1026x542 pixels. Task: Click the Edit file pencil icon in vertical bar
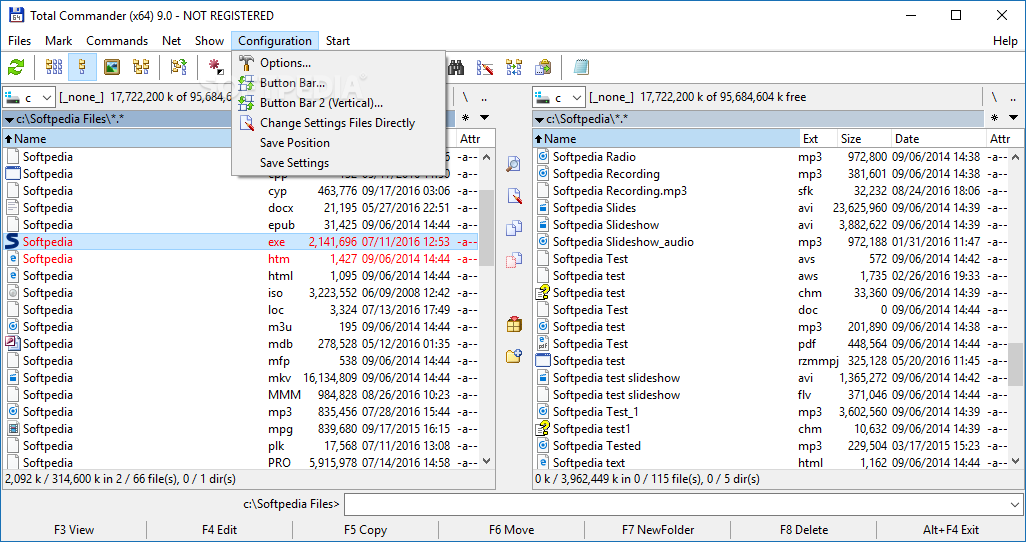(x=514, y=196)
